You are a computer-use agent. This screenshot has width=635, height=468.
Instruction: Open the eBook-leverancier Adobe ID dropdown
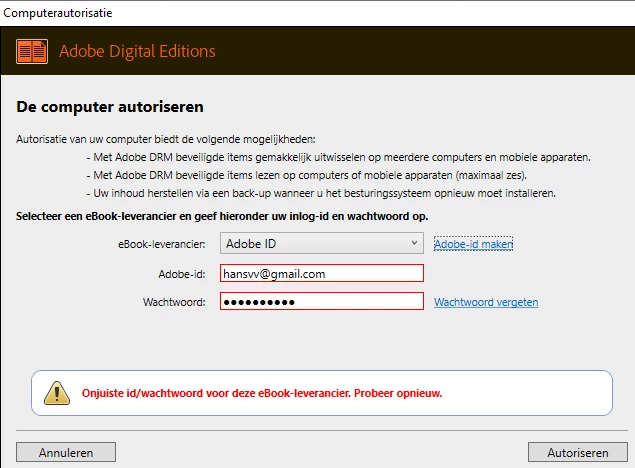[x=322, y=243]
